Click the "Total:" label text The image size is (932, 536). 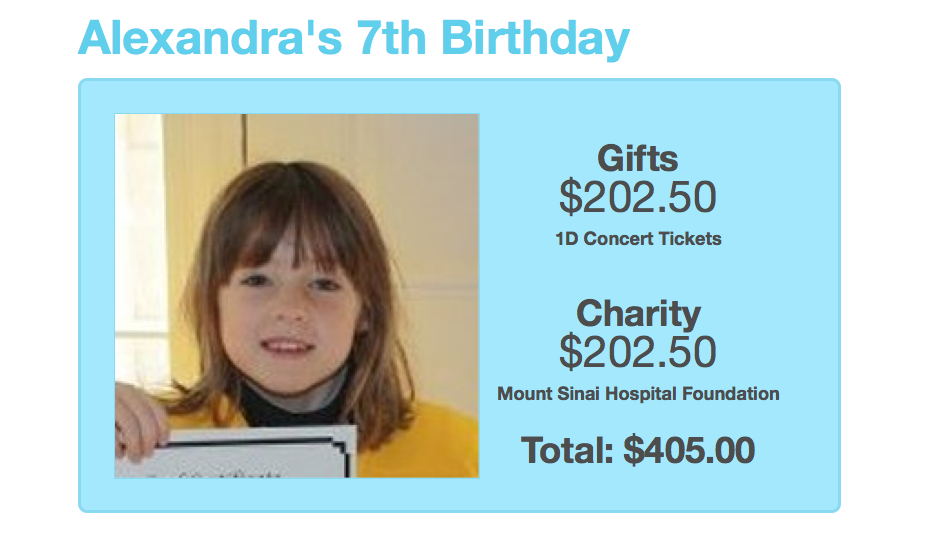568,451
